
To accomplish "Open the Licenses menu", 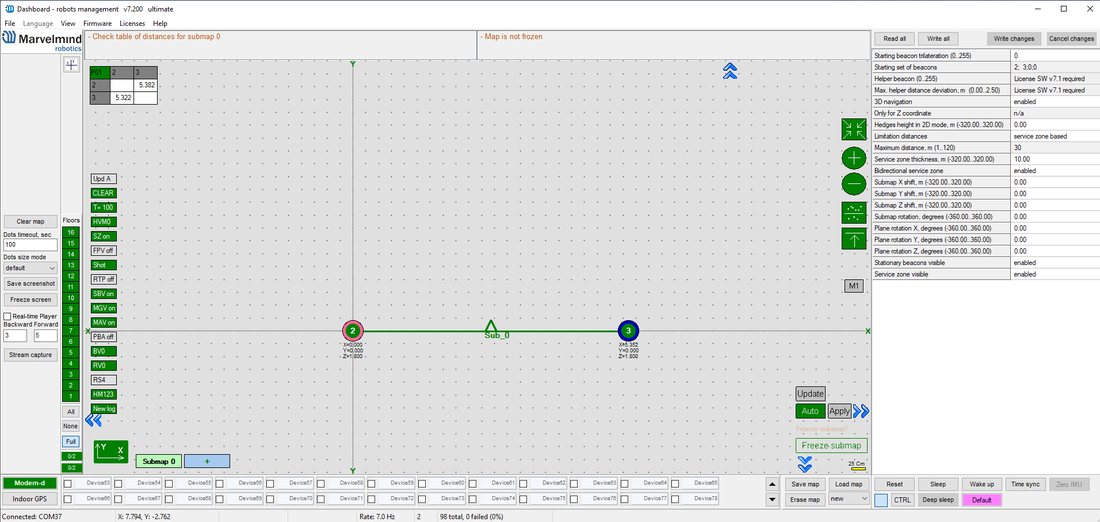I will coord(132,23).
